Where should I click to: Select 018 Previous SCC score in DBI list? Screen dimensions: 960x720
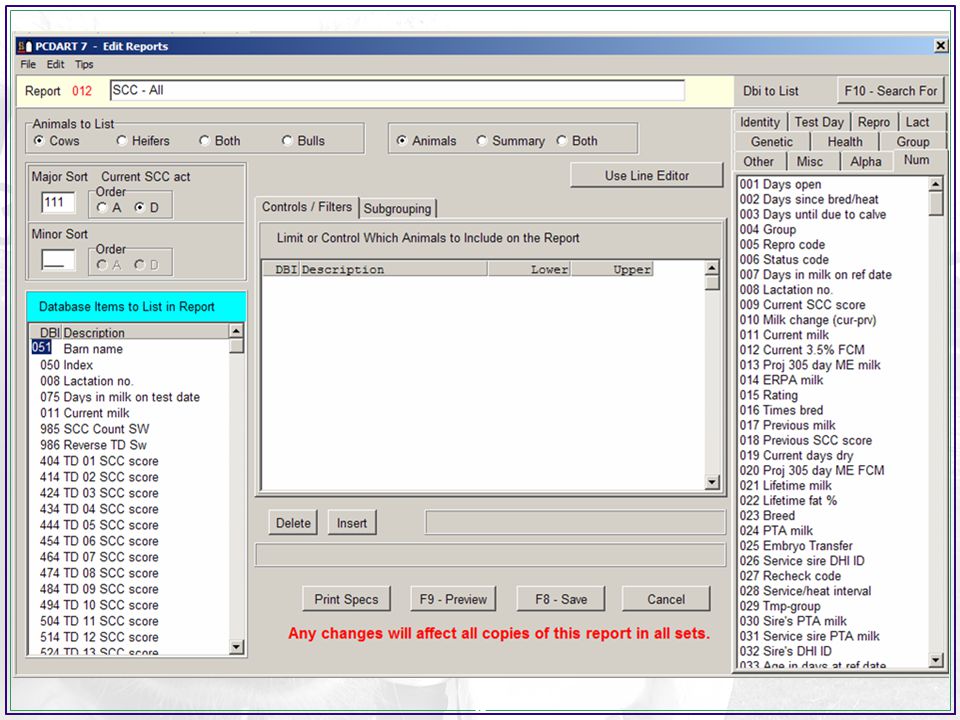tap(833, 440)
